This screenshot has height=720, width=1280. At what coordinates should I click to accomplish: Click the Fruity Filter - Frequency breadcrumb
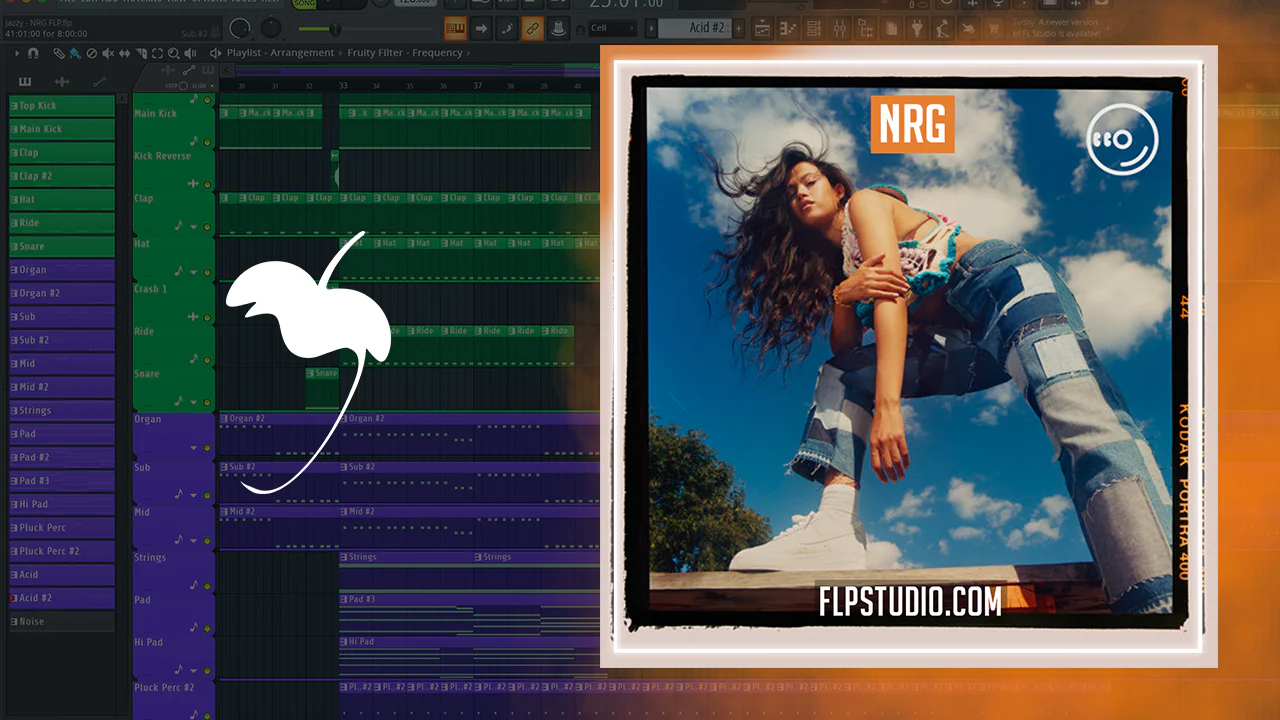point(404,53)
